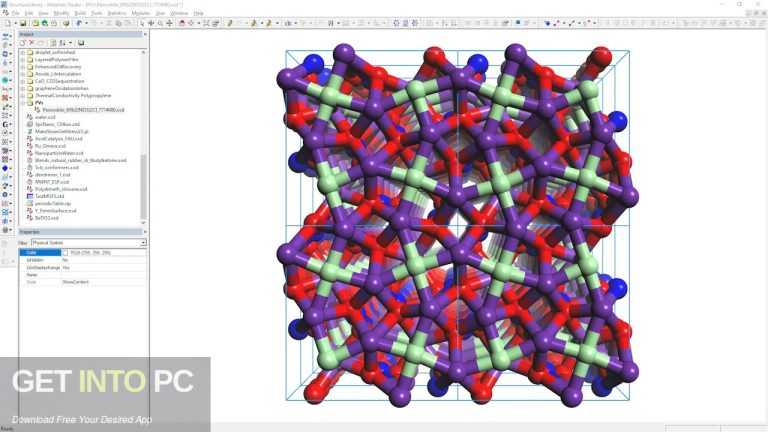Click the white color swatch in Properties
Screen dimensions: 768x432
click(x=65, y=253)
